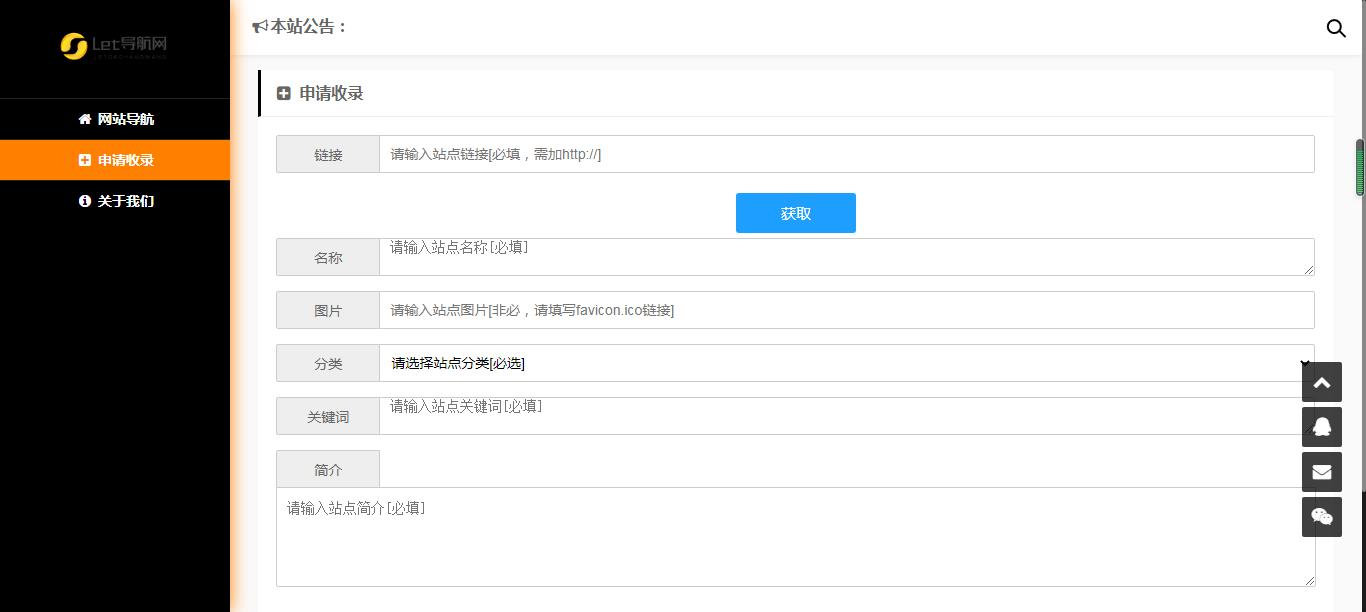Click the Let导航网 logo
Viewport: 1366px width, 612px height.
(x=114, y=46)
